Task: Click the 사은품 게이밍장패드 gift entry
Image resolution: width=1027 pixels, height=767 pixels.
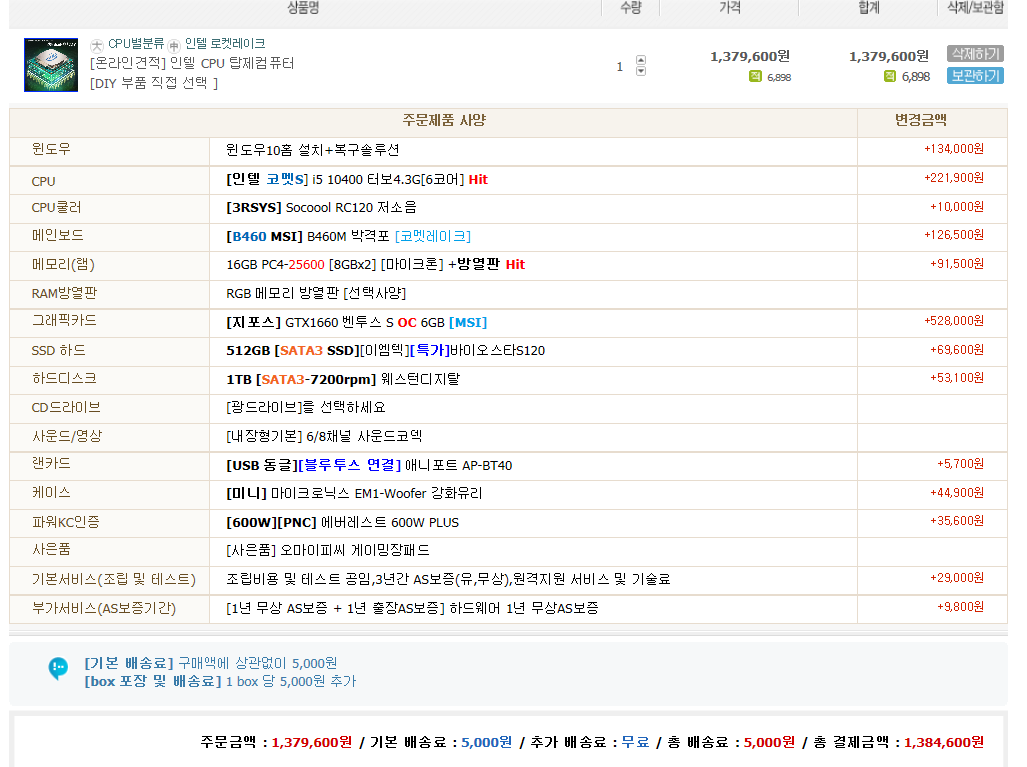Action: click(x=328, y=551)
